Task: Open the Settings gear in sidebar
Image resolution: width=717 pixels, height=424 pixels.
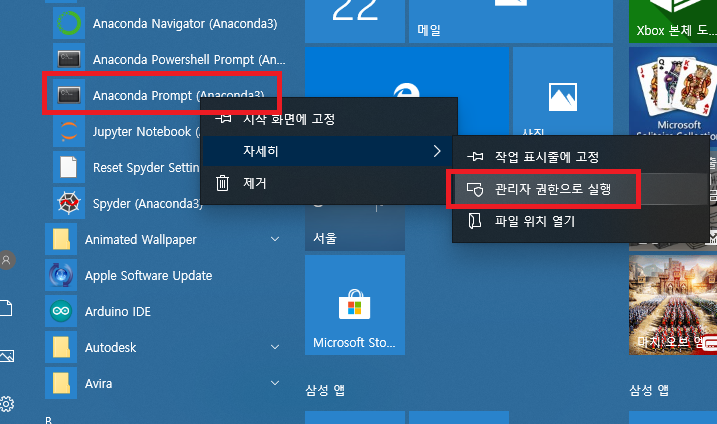Action: tap(7, 404)
